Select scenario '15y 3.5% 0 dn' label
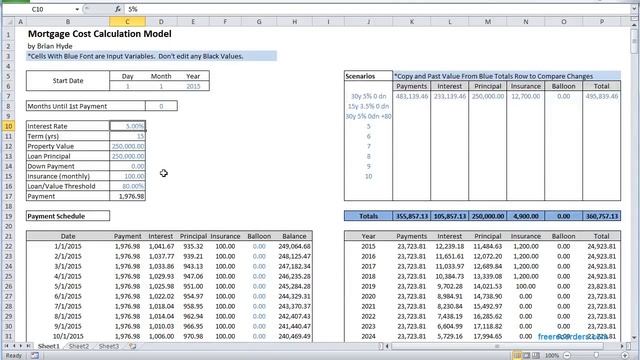 pyautogui.click(x=368, y=106)
